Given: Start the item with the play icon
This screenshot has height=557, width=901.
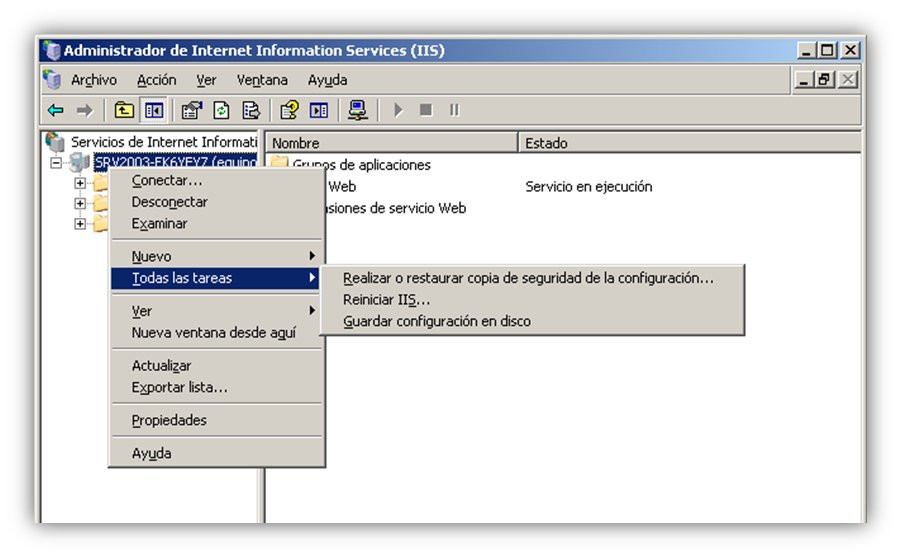Looking at the screenshot, I should 398,110.
